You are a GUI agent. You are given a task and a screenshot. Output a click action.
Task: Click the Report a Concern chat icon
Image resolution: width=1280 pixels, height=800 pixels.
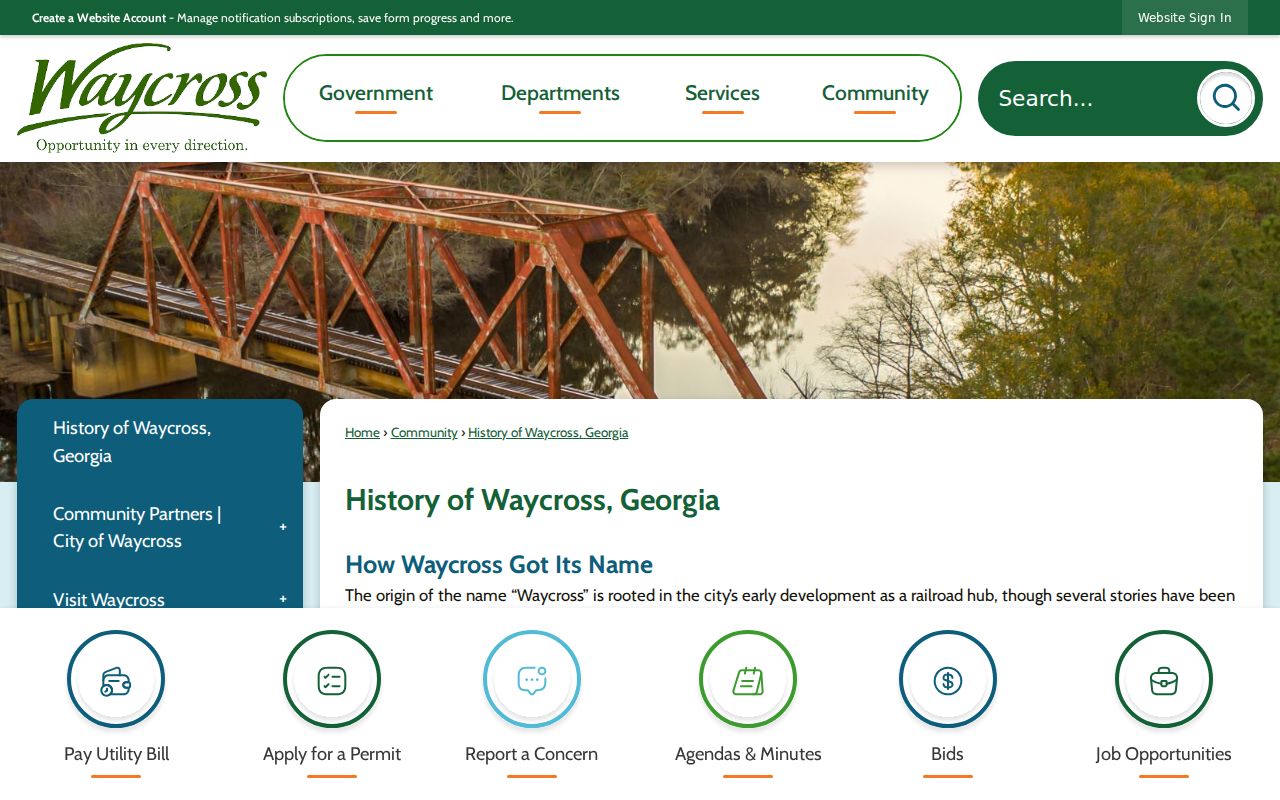pyautogui.click(x=532, y=680)
